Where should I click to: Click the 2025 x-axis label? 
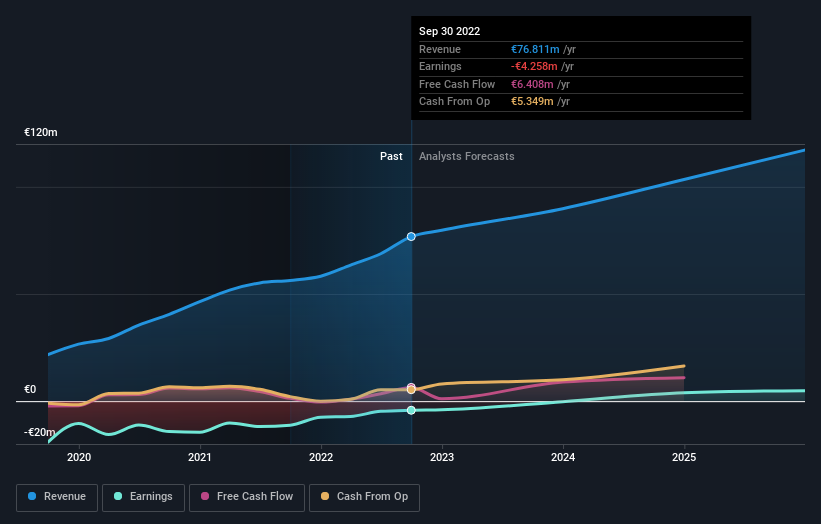(684, 458)
